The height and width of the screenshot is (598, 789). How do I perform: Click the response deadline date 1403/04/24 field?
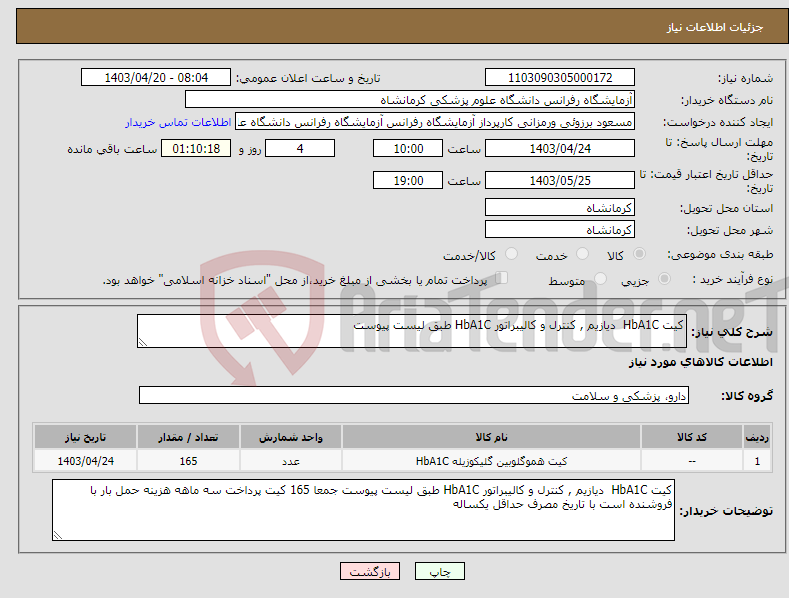pos(560,148)
